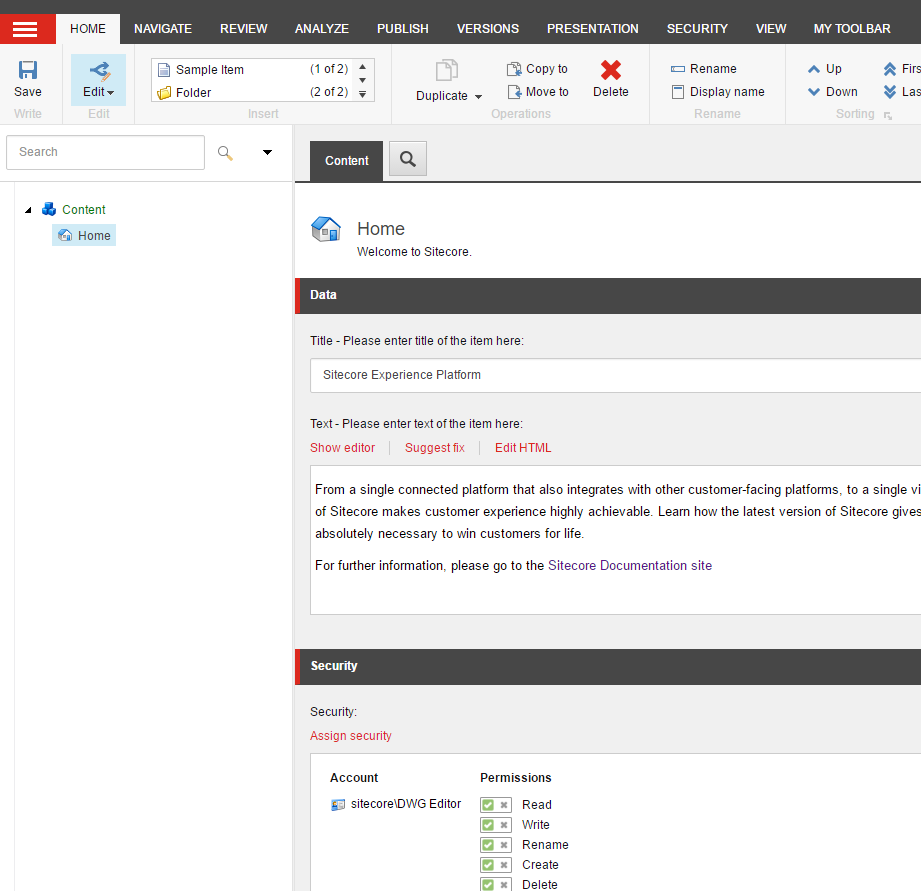This screenshot has width=921, height=891.
Task: Click the Assign security link
Action: 351,735
